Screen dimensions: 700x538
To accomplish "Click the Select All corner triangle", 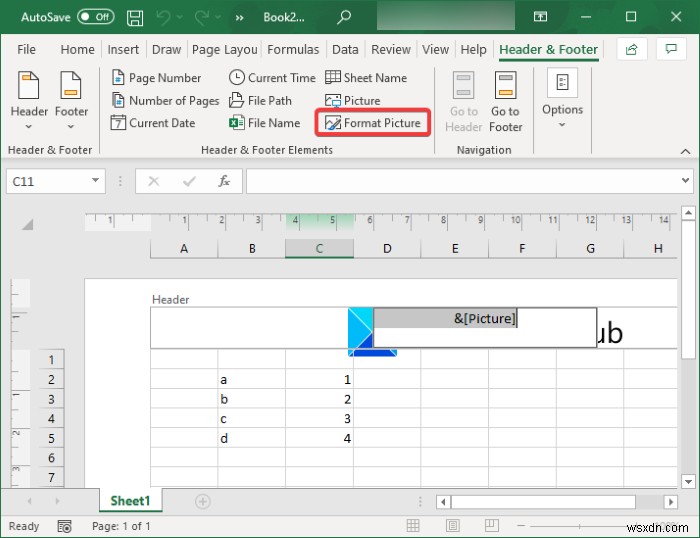I will 28,224.
